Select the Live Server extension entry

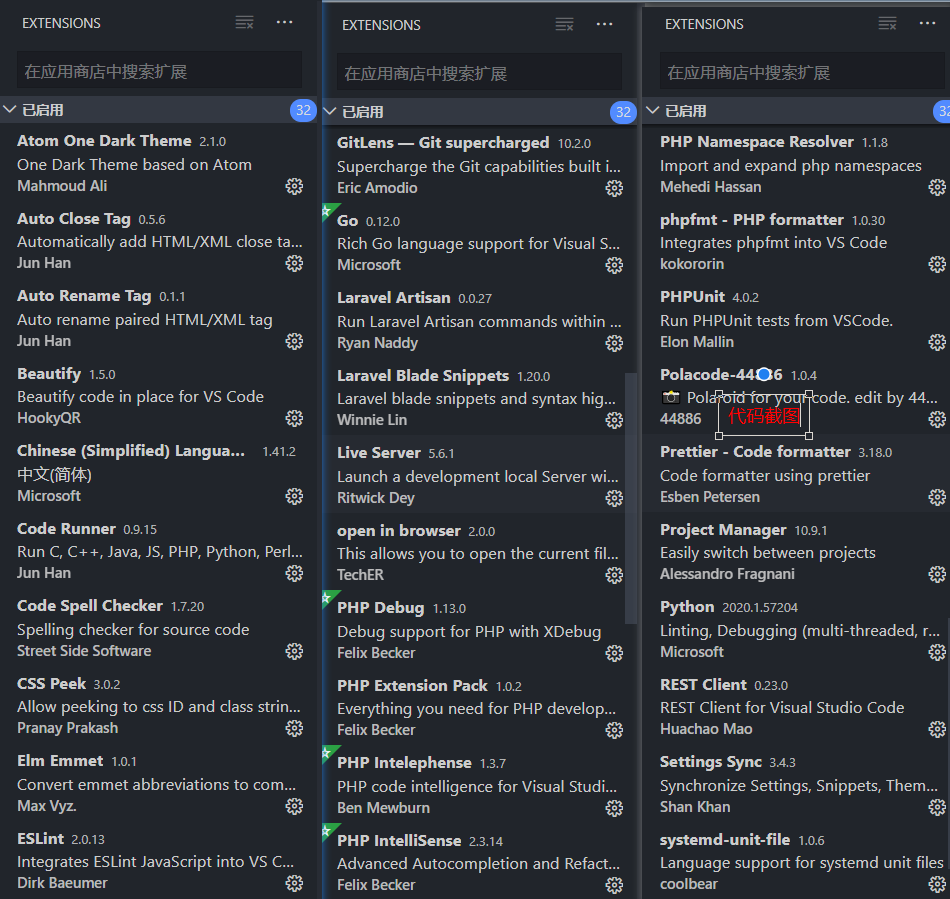coord(479,475)
